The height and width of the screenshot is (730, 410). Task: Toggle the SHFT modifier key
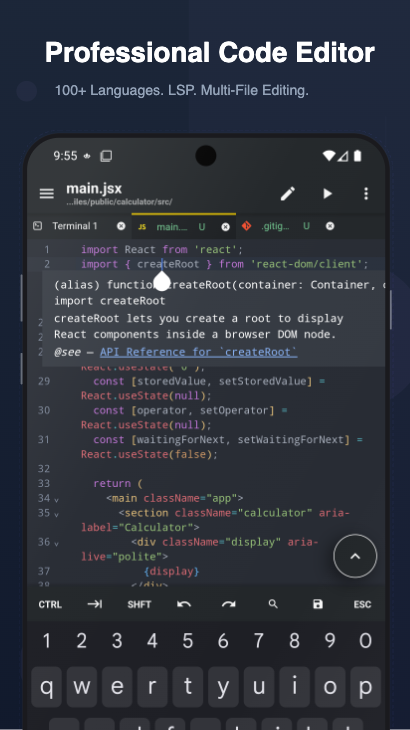point(139,604)
